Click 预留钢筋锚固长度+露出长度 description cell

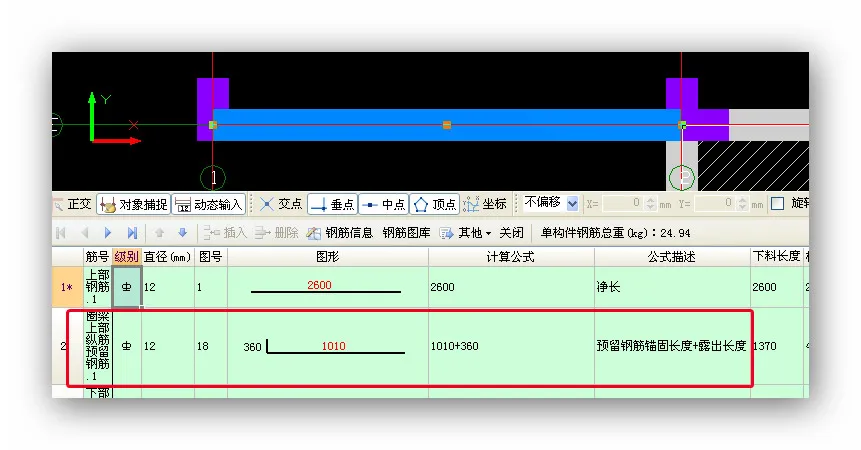672,346
